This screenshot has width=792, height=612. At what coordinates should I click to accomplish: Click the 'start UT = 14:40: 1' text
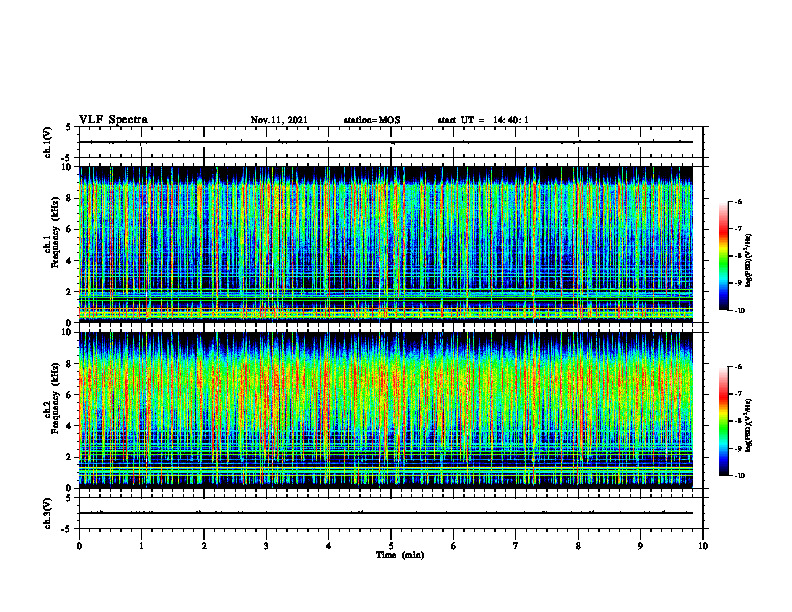483,120
